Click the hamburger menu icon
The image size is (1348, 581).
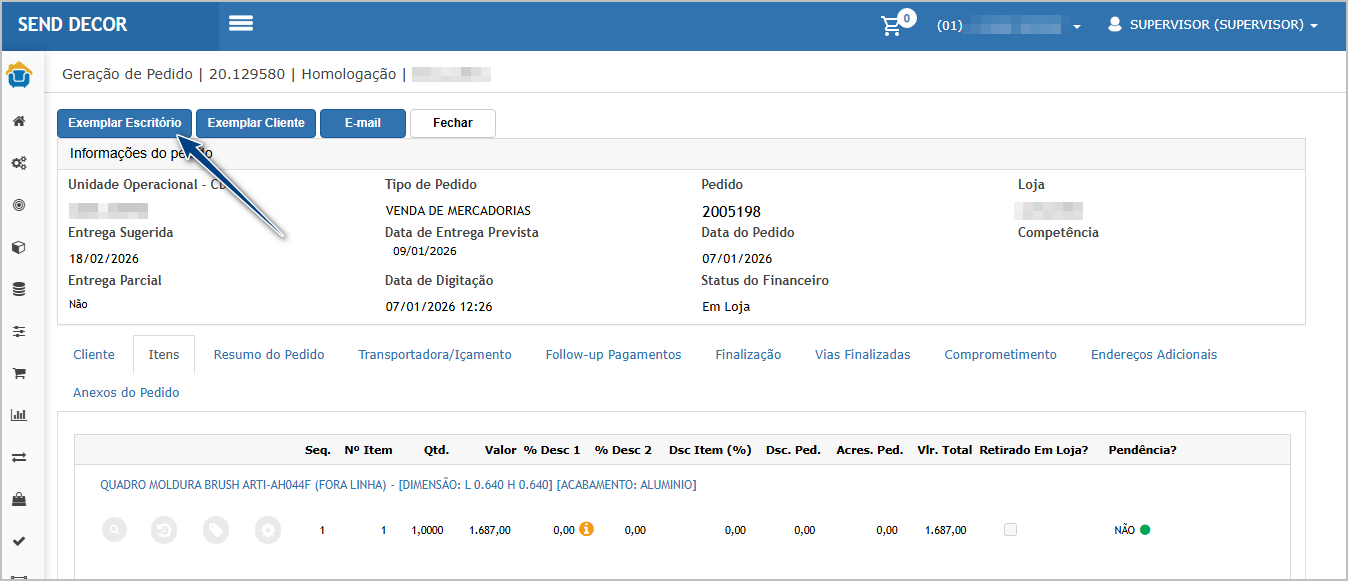point(241,24)
